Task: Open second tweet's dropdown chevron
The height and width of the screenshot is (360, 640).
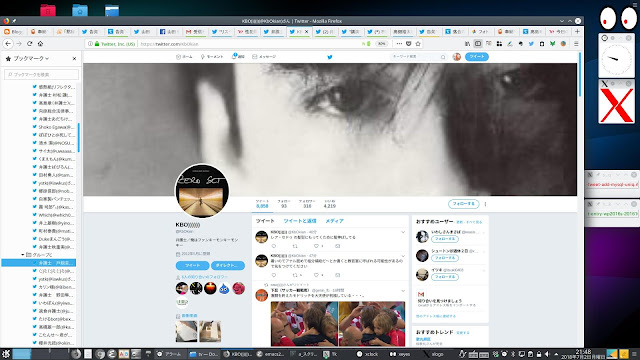Action: 403,256
